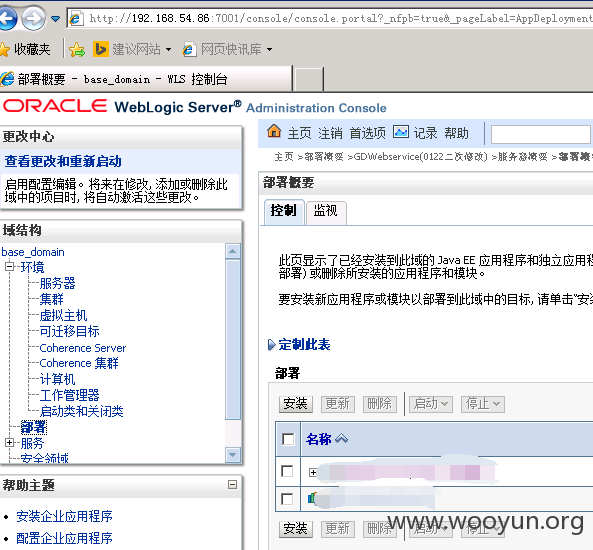The image size is (593, 550).
Task: Open recent pages dropdown arrow beside Forward
Action: pyautogui.click(x=55, y=18)
